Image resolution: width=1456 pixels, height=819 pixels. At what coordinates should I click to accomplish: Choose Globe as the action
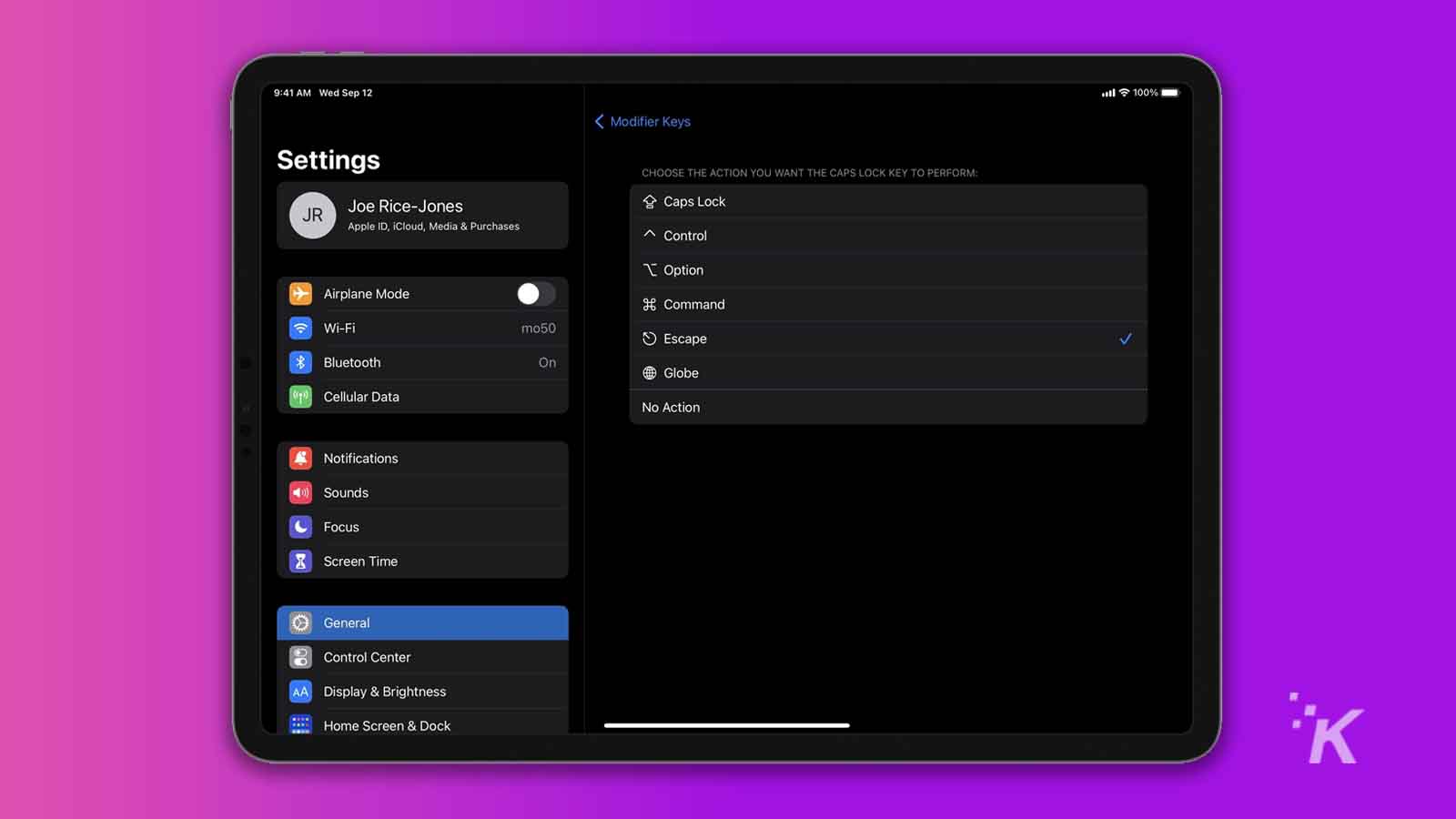point(888,373)
